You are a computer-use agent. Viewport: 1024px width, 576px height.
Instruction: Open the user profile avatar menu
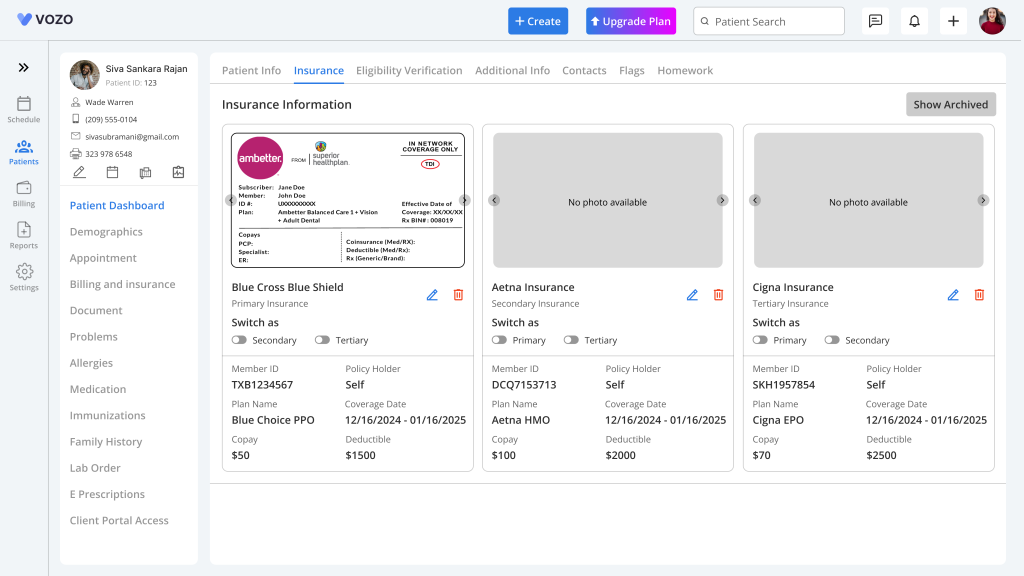pos(992,21)
